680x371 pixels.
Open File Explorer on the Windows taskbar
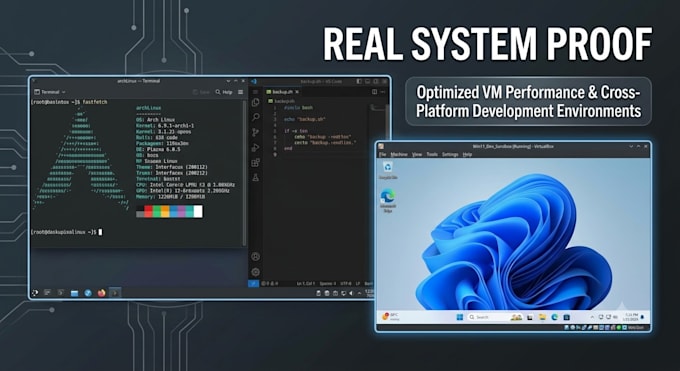point(543,317)
